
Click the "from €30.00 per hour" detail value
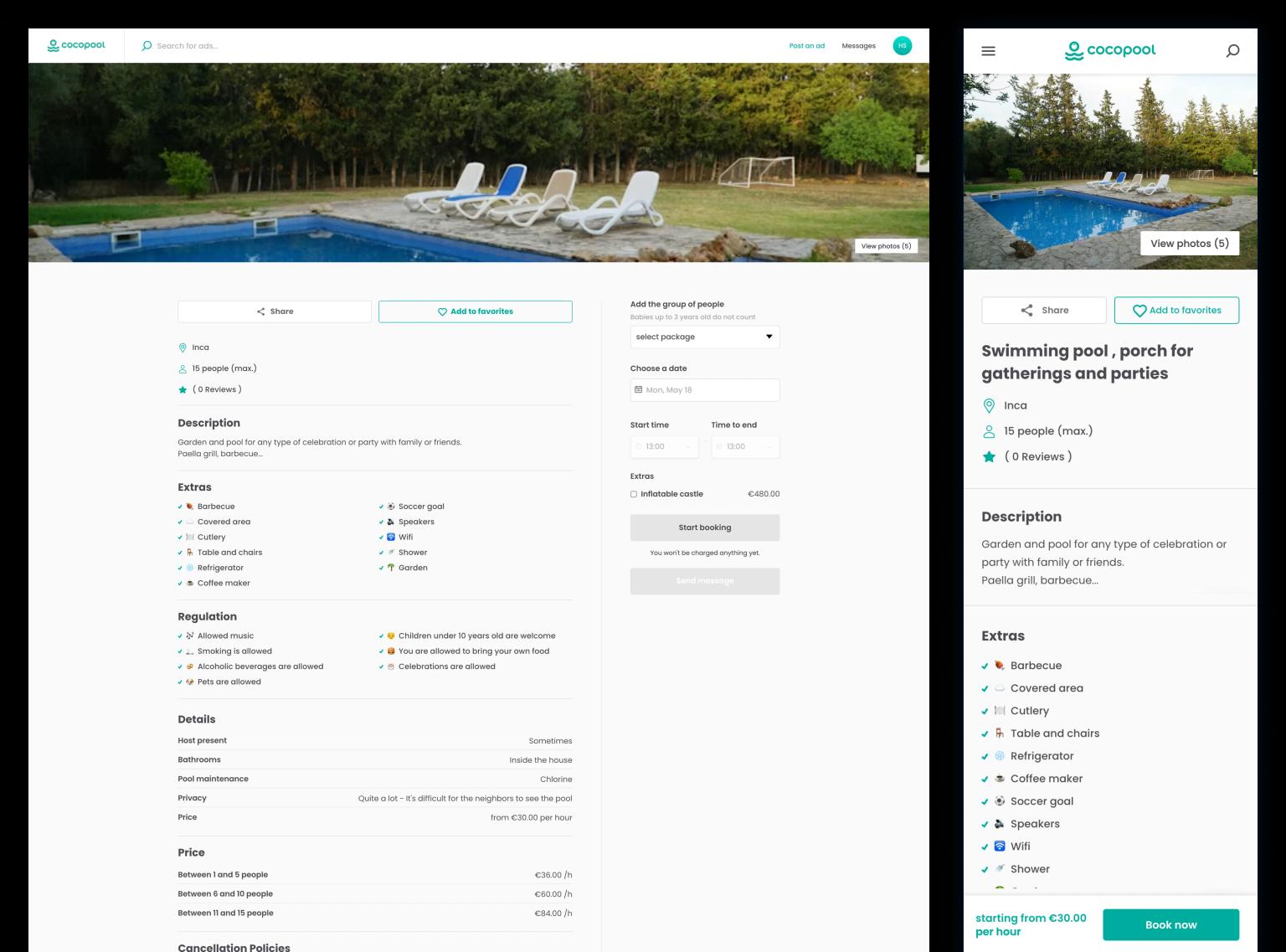coord(532,818)
